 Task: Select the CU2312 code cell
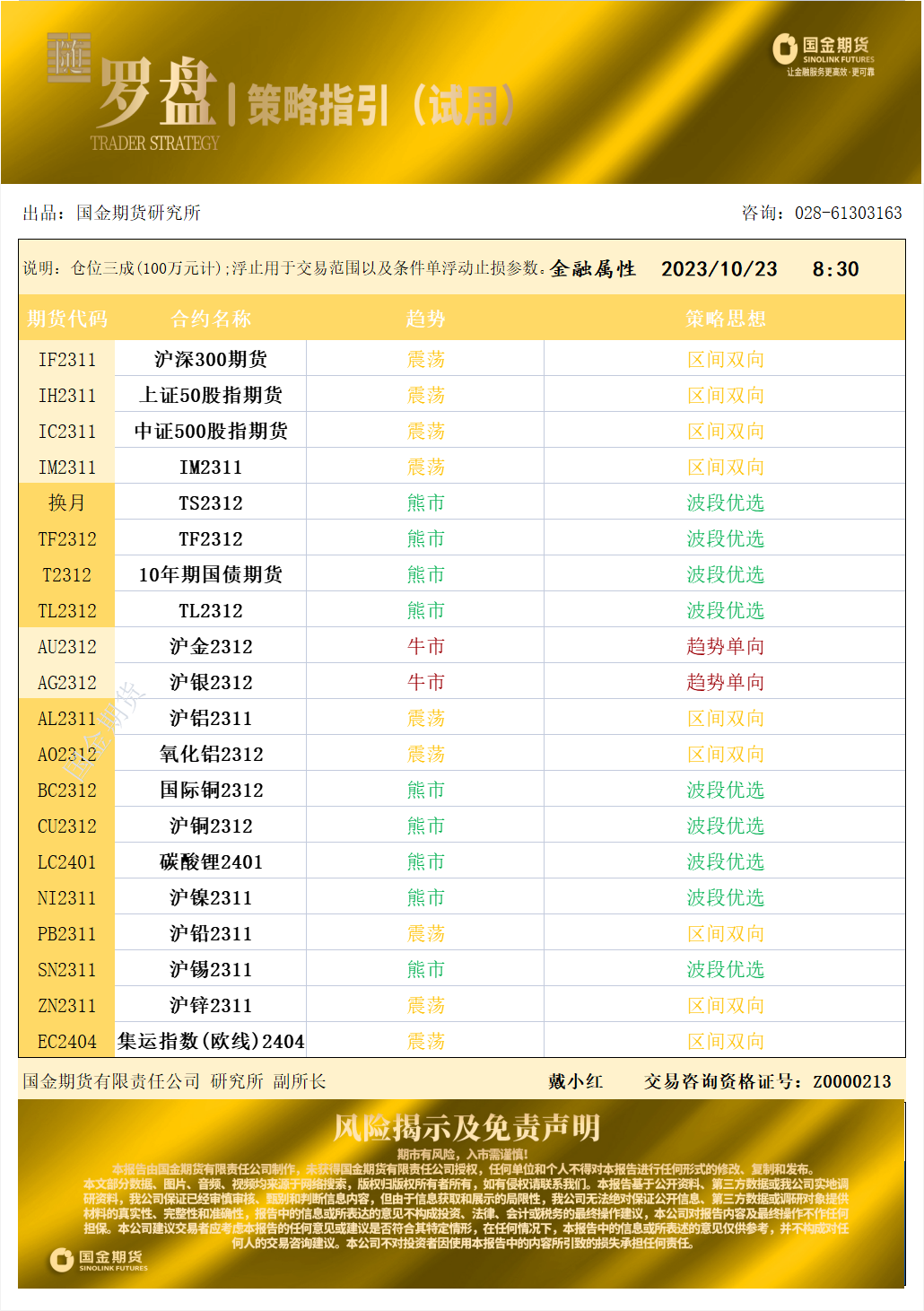click(x=67, y=826)
